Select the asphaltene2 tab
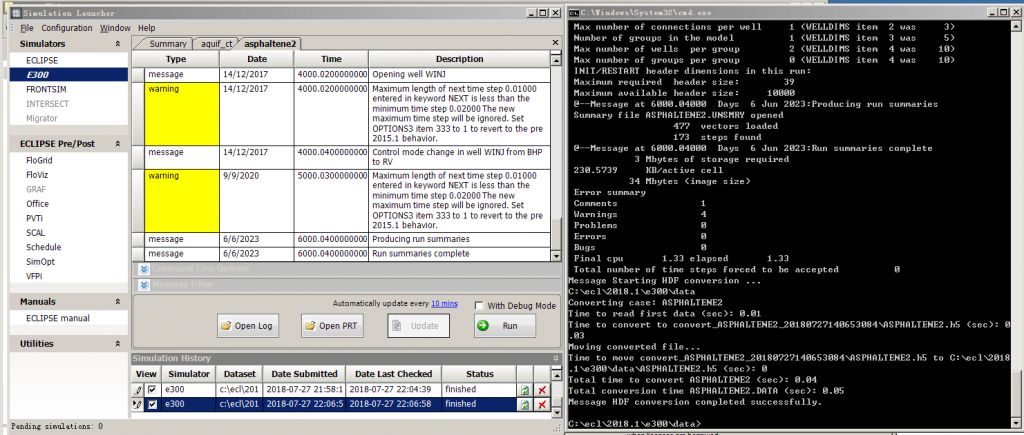 coord(270,44)
